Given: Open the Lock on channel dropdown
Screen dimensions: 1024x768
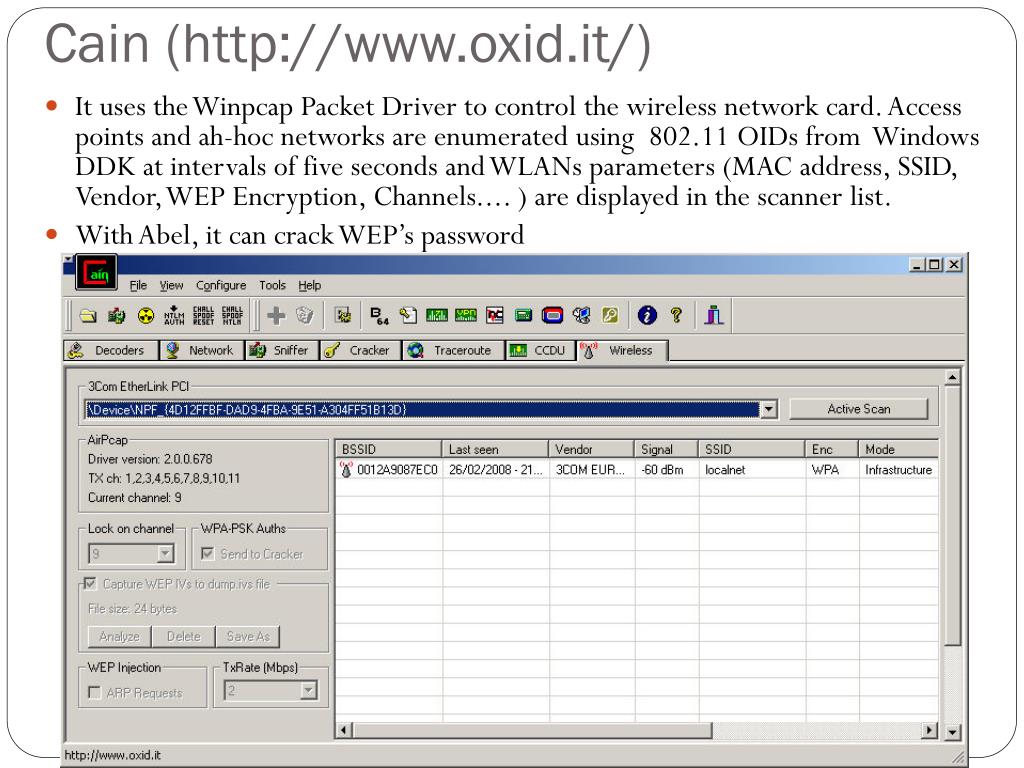Looking at the screenshot, I should (x=166, y=554).
